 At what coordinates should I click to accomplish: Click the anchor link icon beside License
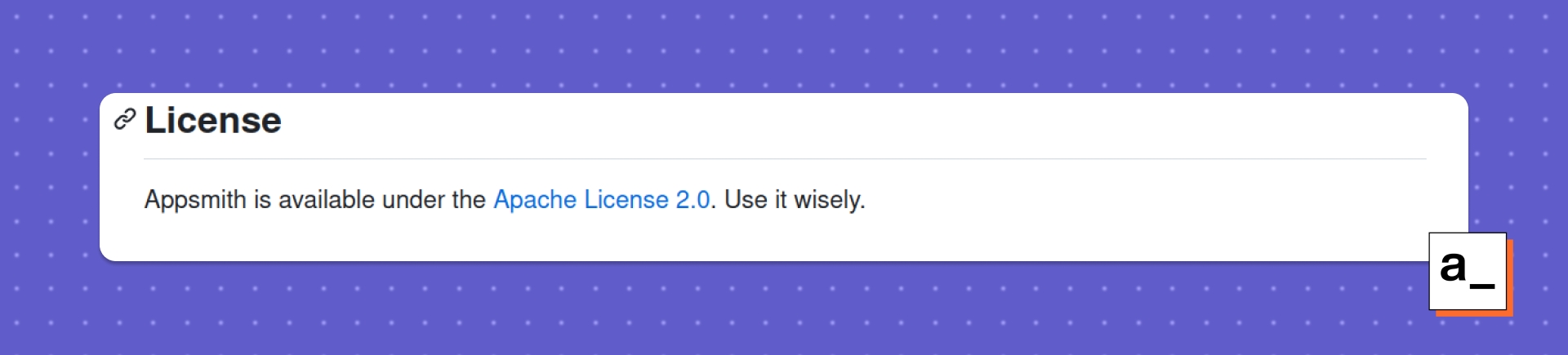(124, 119)
